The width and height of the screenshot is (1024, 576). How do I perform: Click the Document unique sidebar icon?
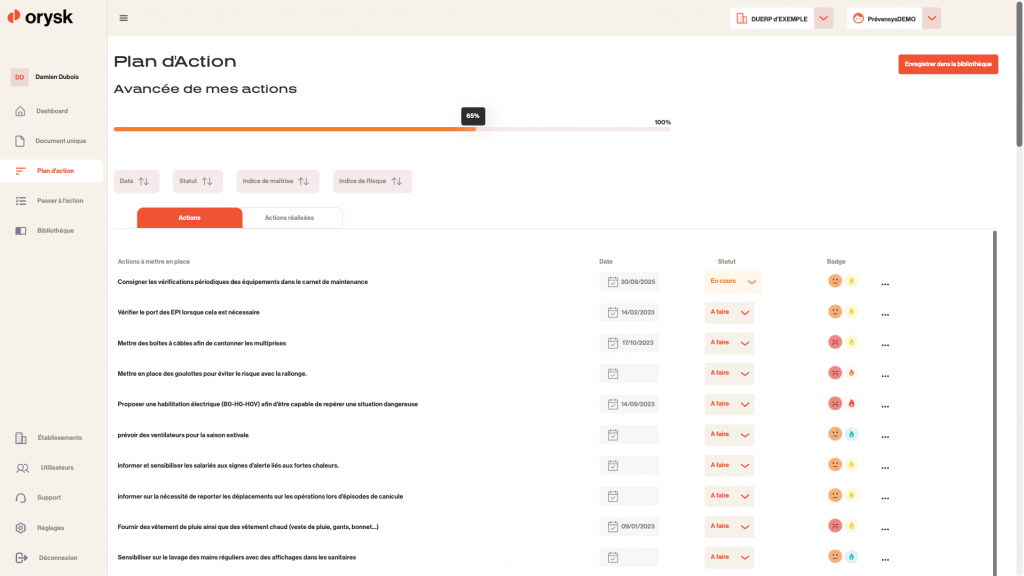coord(20,141)
